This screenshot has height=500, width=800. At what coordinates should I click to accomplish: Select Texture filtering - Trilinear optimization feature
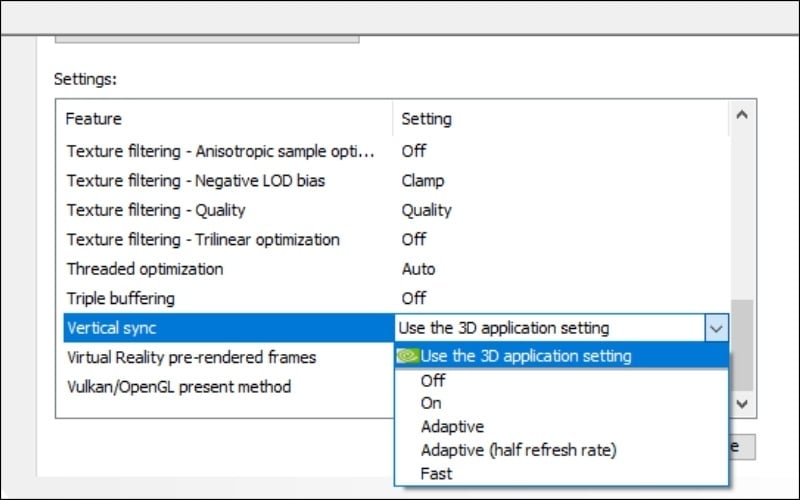(x=202, y=240)
